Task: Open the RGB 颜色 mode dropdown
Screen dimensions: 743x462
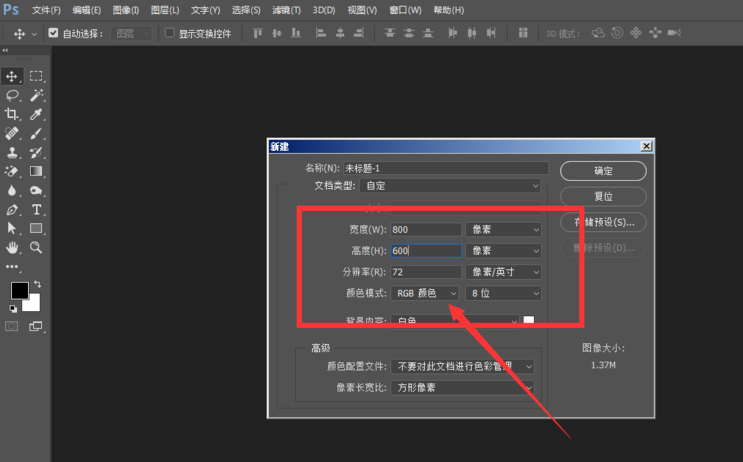Action: point(425,293)
